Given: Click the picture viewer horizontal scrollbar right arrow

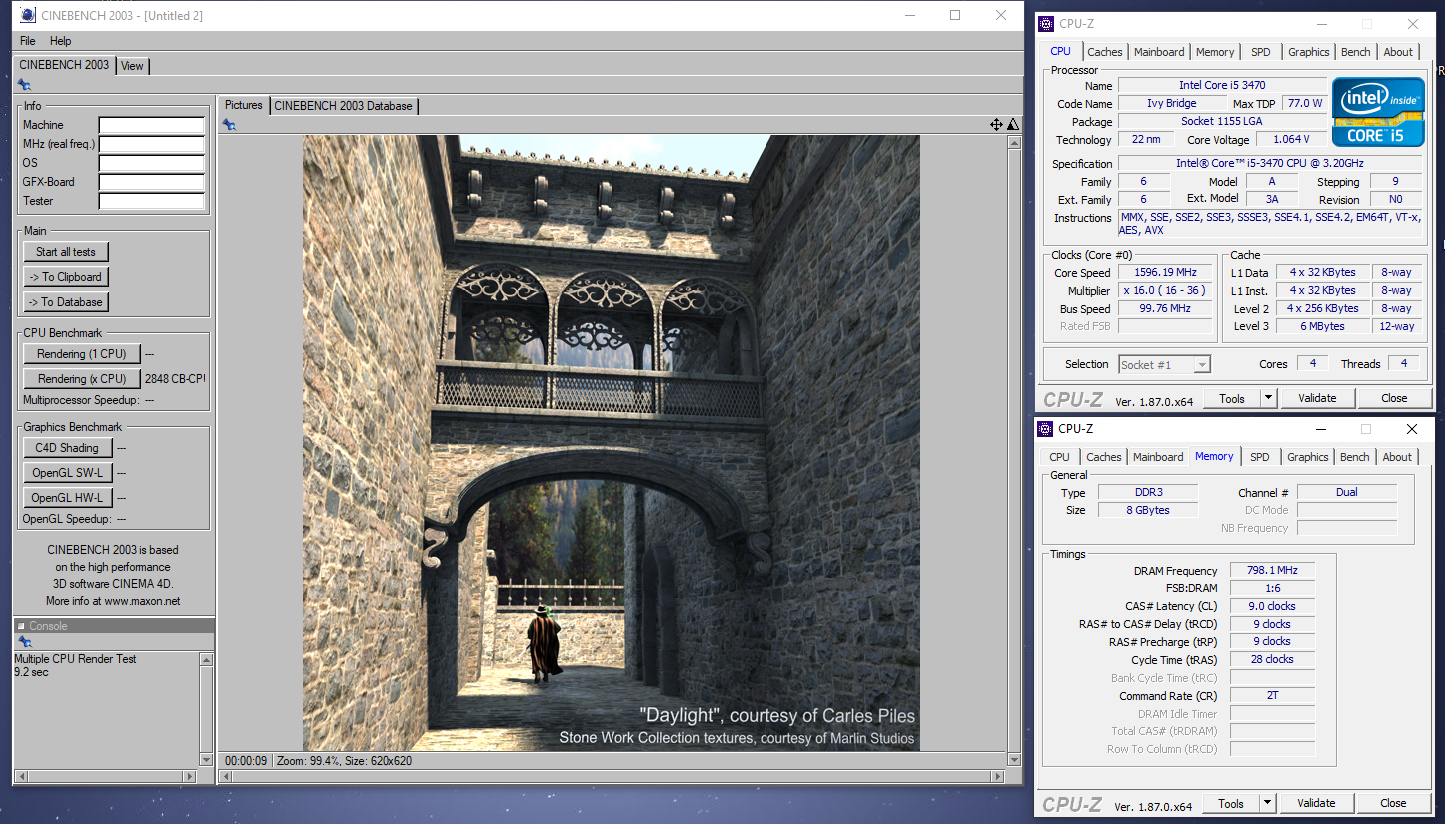Looking at the screenshot, I should click(x=997, y=776).
